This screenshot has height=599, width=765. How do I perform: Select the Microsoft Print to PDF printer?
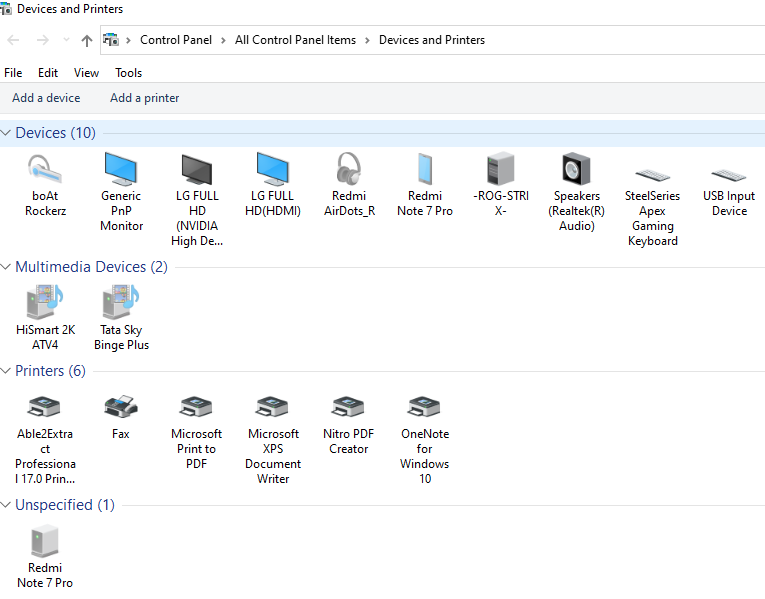[x=196, y=407]
